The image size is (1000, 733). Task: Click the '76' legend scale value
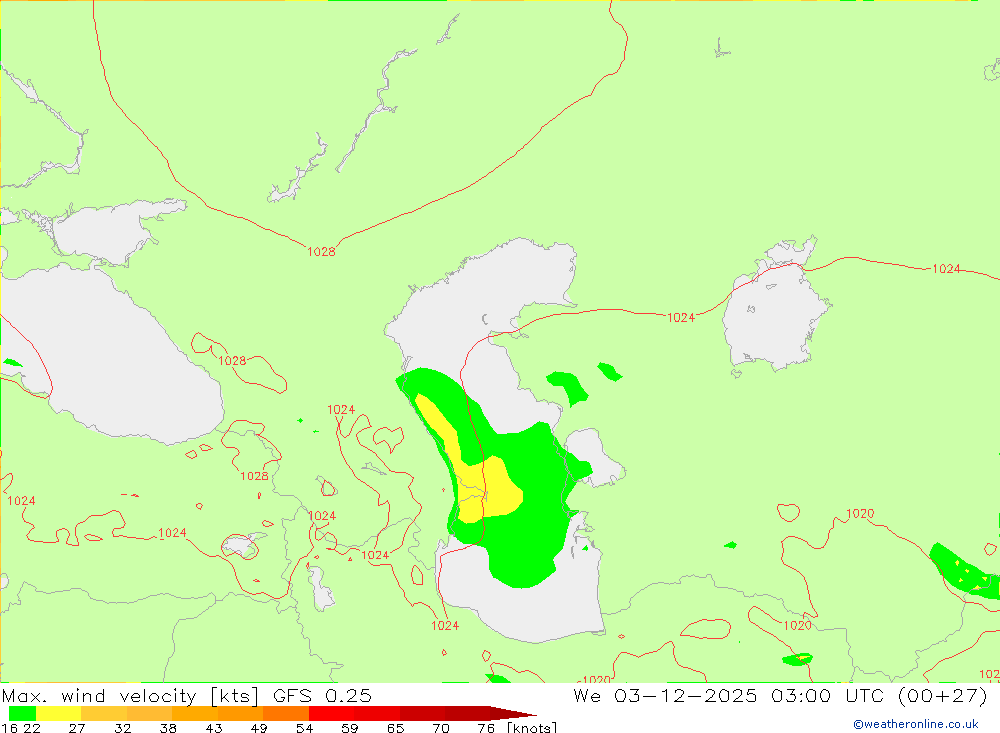[486, 728]
